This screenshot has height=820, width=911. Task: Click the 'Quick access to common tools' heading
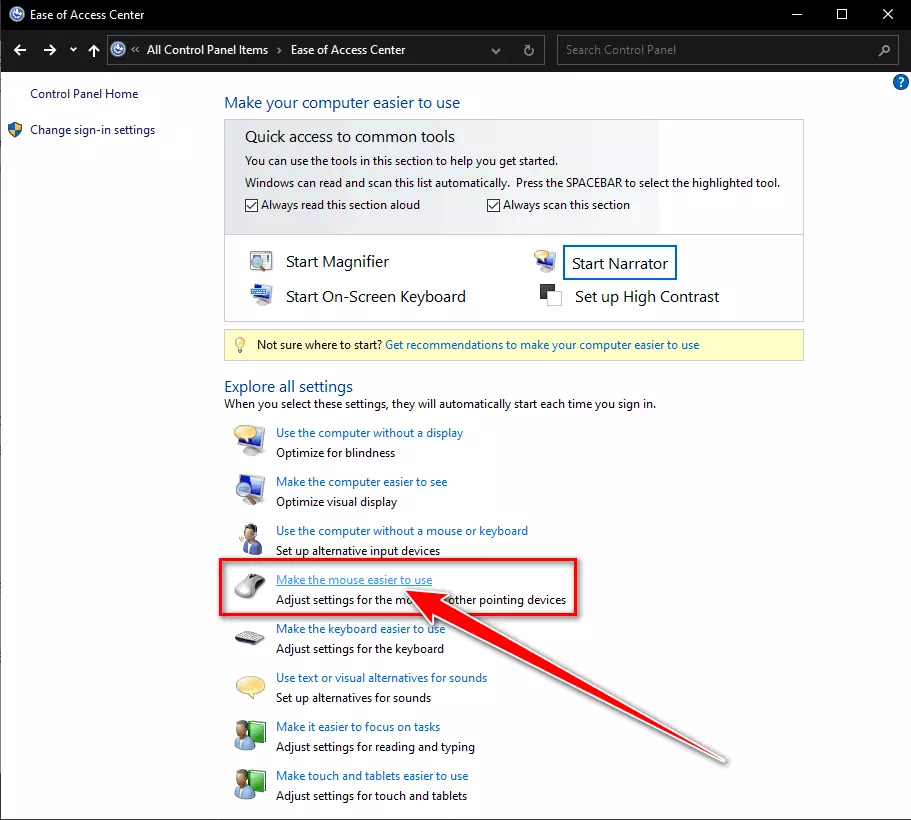coord(350,137)
